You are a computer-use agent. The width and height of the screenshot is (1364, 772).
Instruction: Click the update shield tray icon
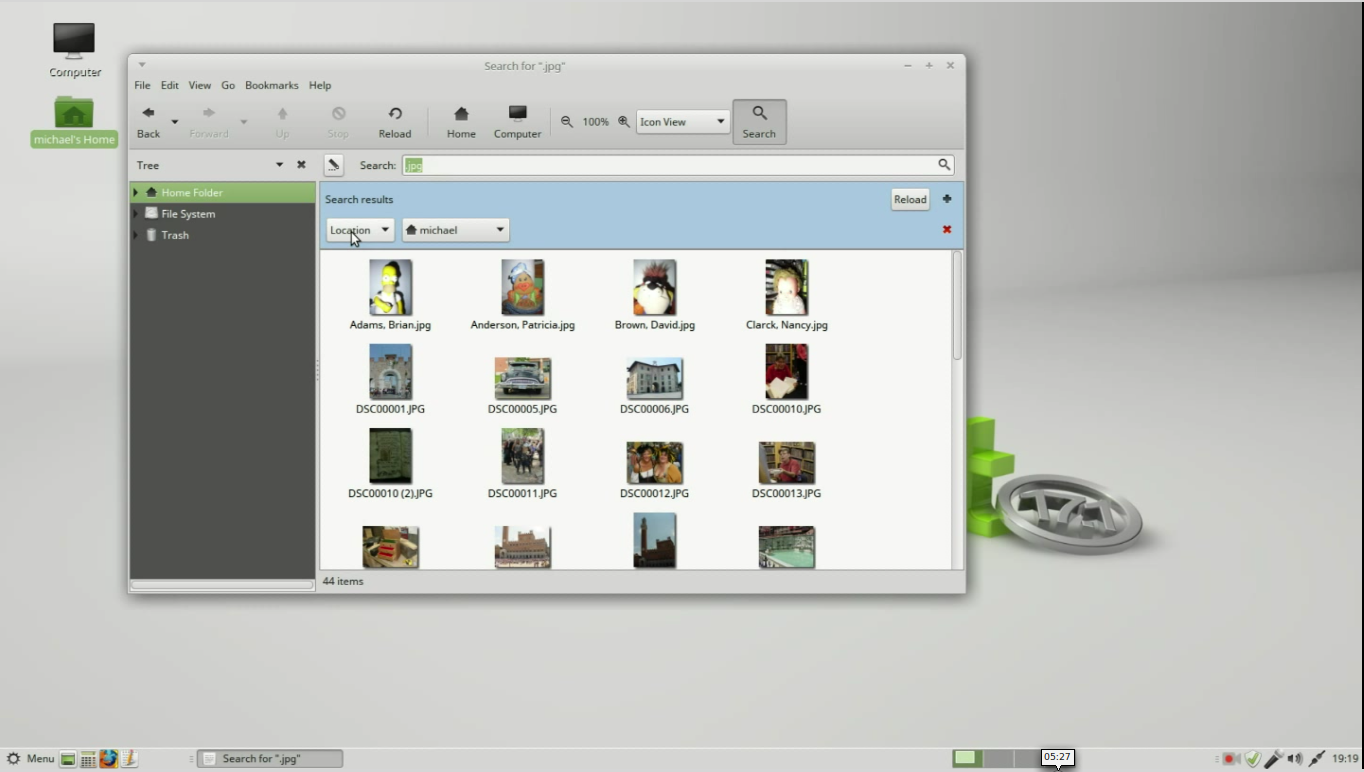click(1252, 759)
